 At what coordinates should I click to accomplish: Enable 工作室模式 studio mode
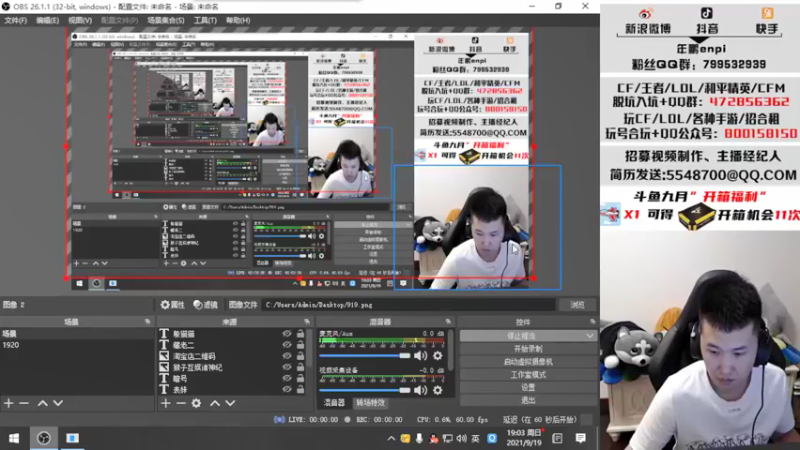tap(528, 374)
